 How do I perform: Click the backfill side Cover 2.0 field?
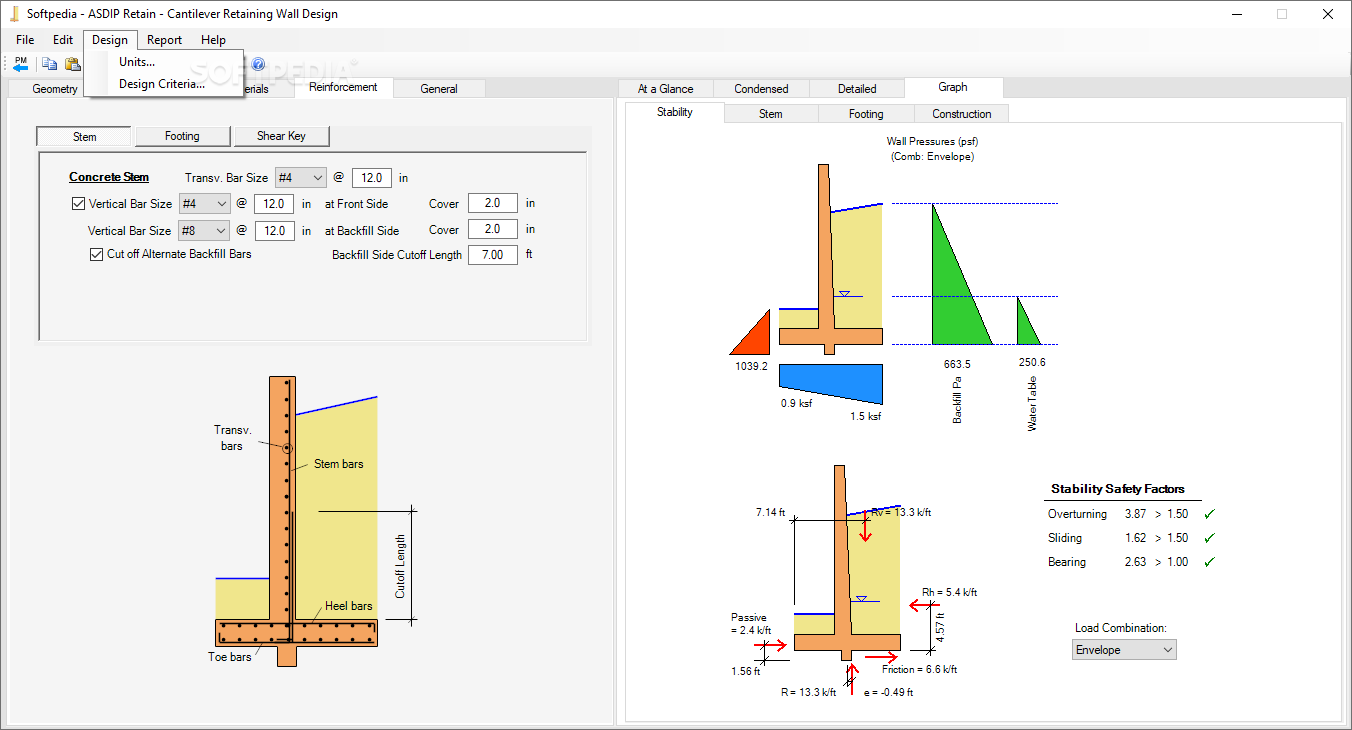tap(493, 230)
